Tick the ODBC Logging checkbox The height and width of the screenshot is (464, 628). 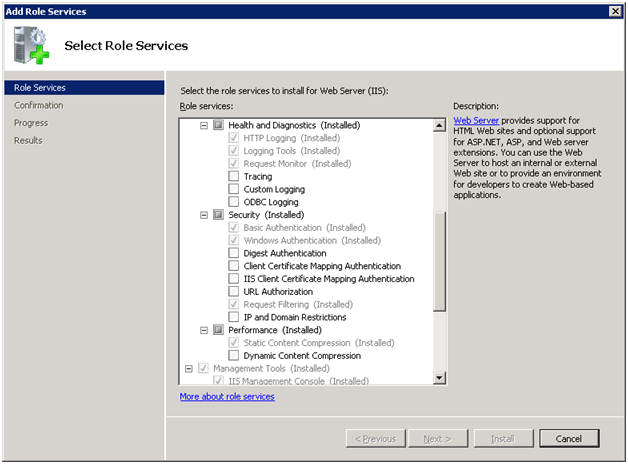(x=234, y=202)
